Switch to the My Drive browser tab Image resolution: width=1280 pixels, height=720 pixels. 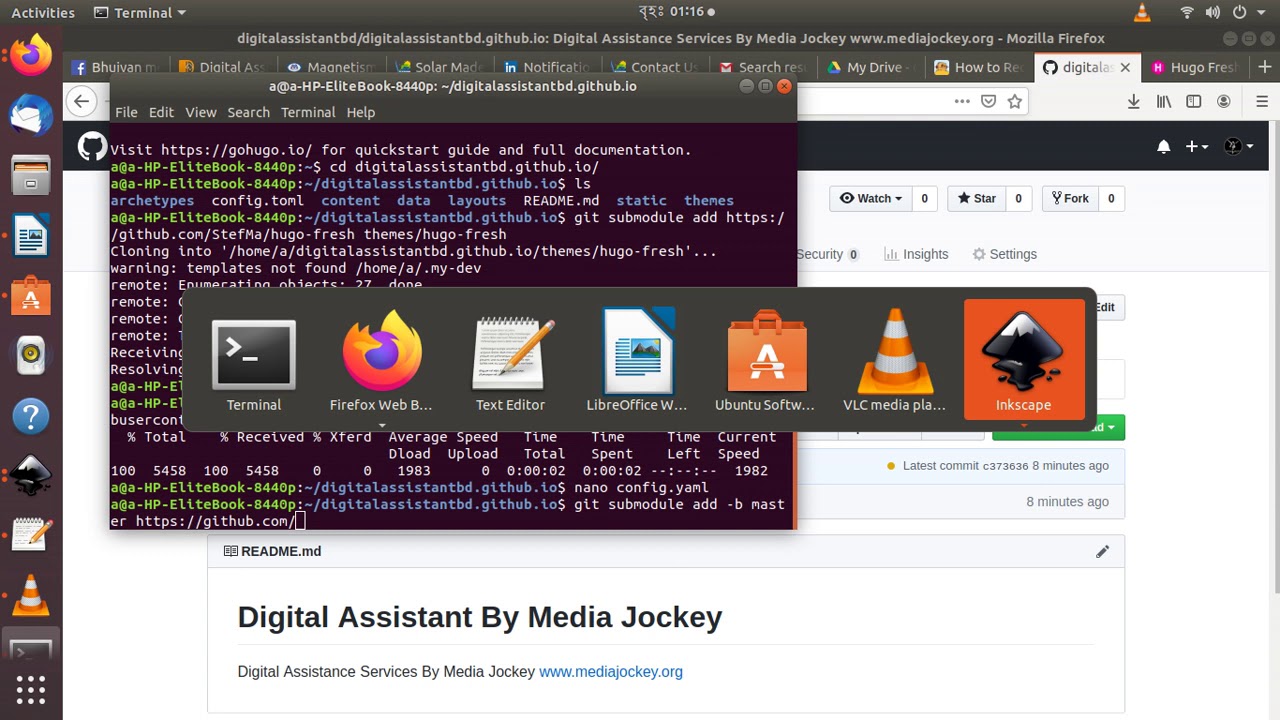point(872,67)
